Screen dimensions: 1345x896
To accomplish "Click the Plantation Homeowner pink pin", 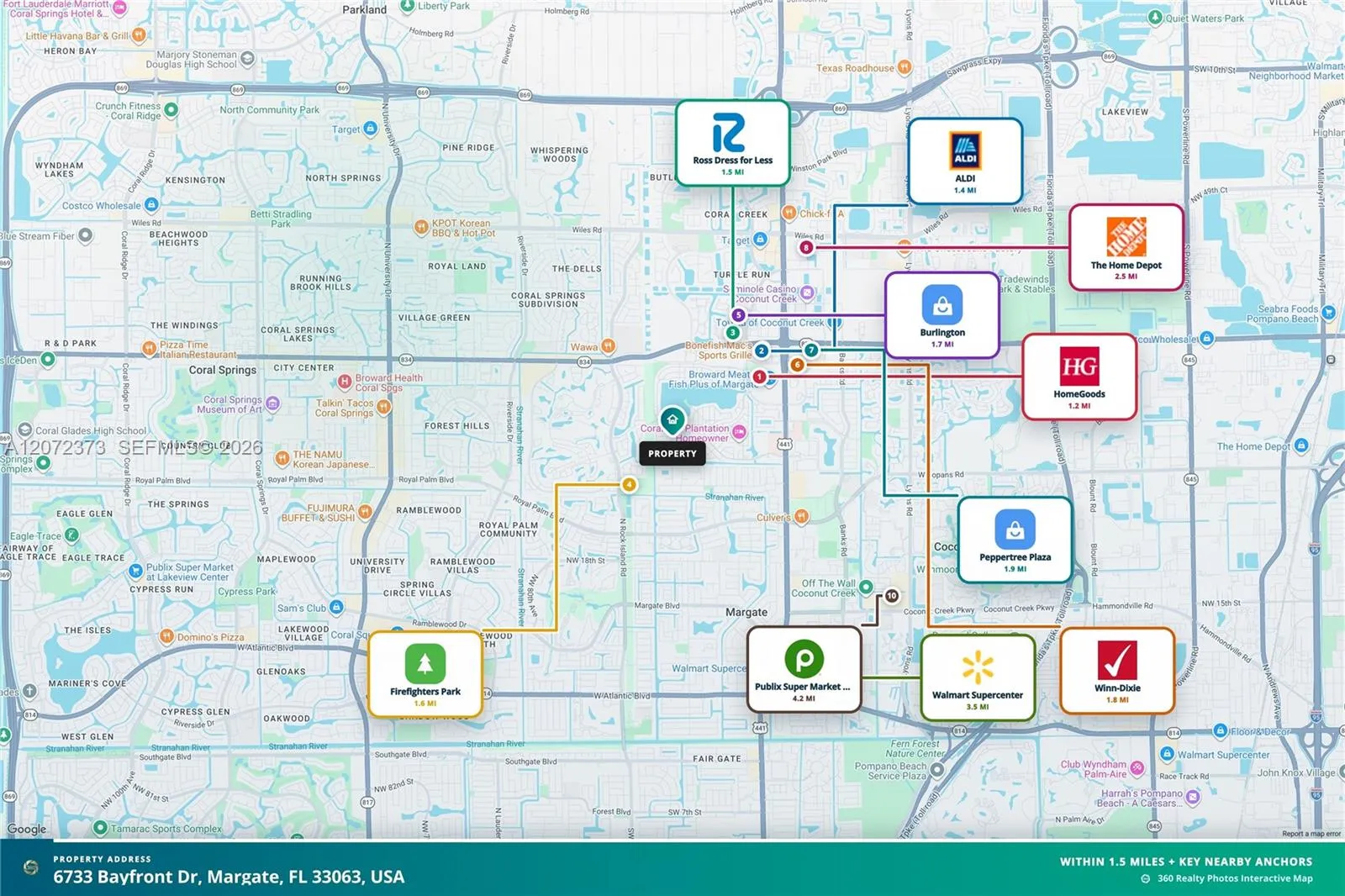I will click(x=739, y=432).
